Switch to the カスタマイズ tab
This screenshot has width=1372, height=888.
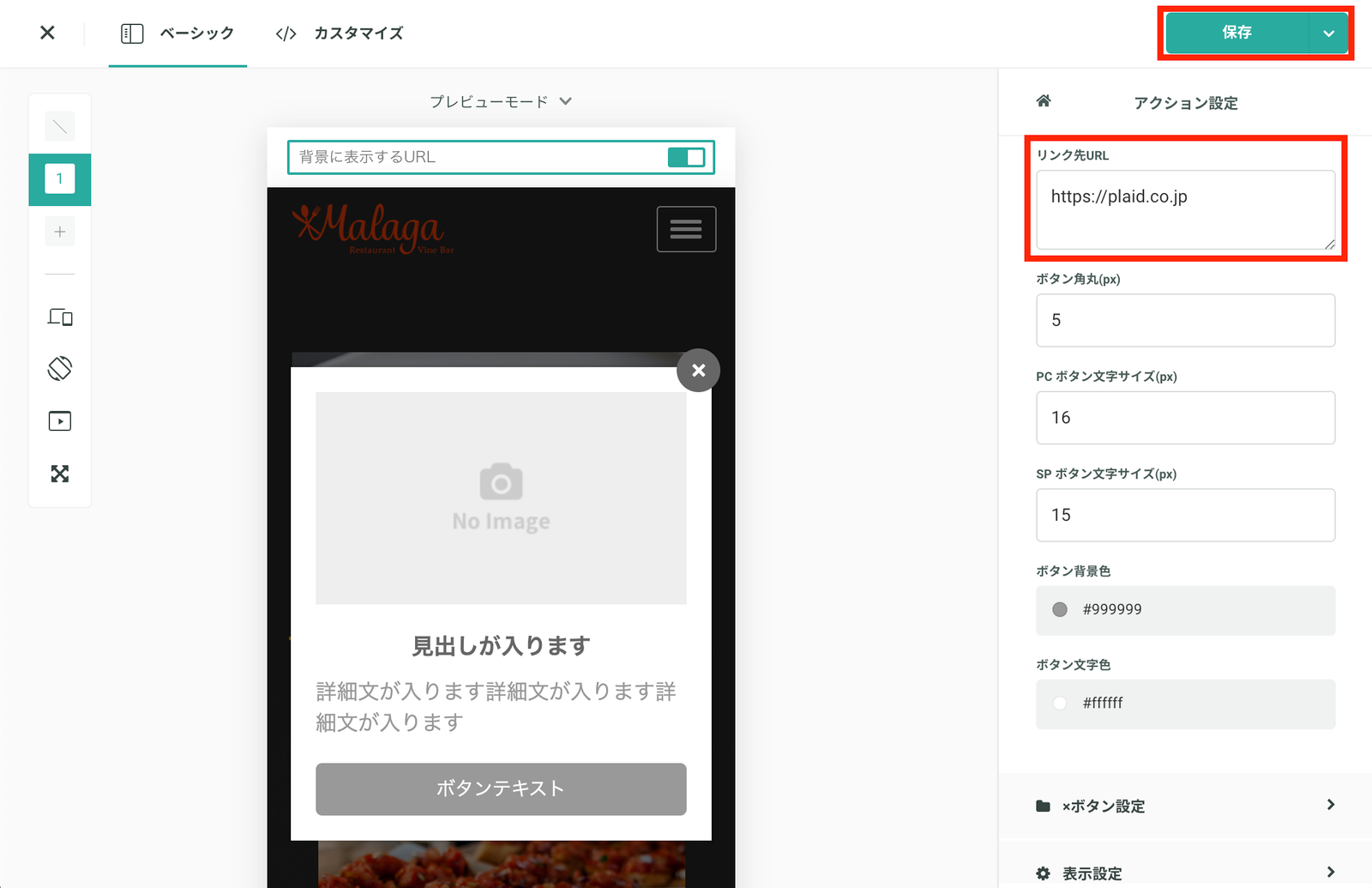340,33
